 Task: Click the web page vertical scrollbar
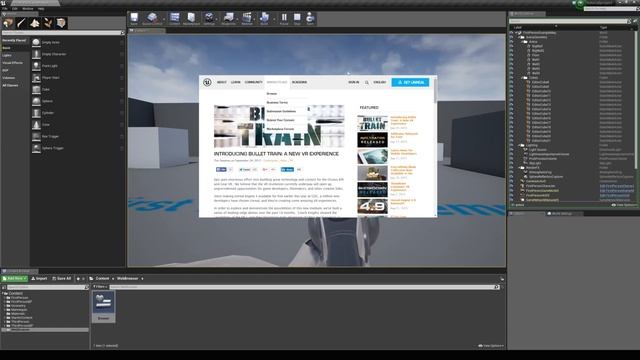(435, 91)
